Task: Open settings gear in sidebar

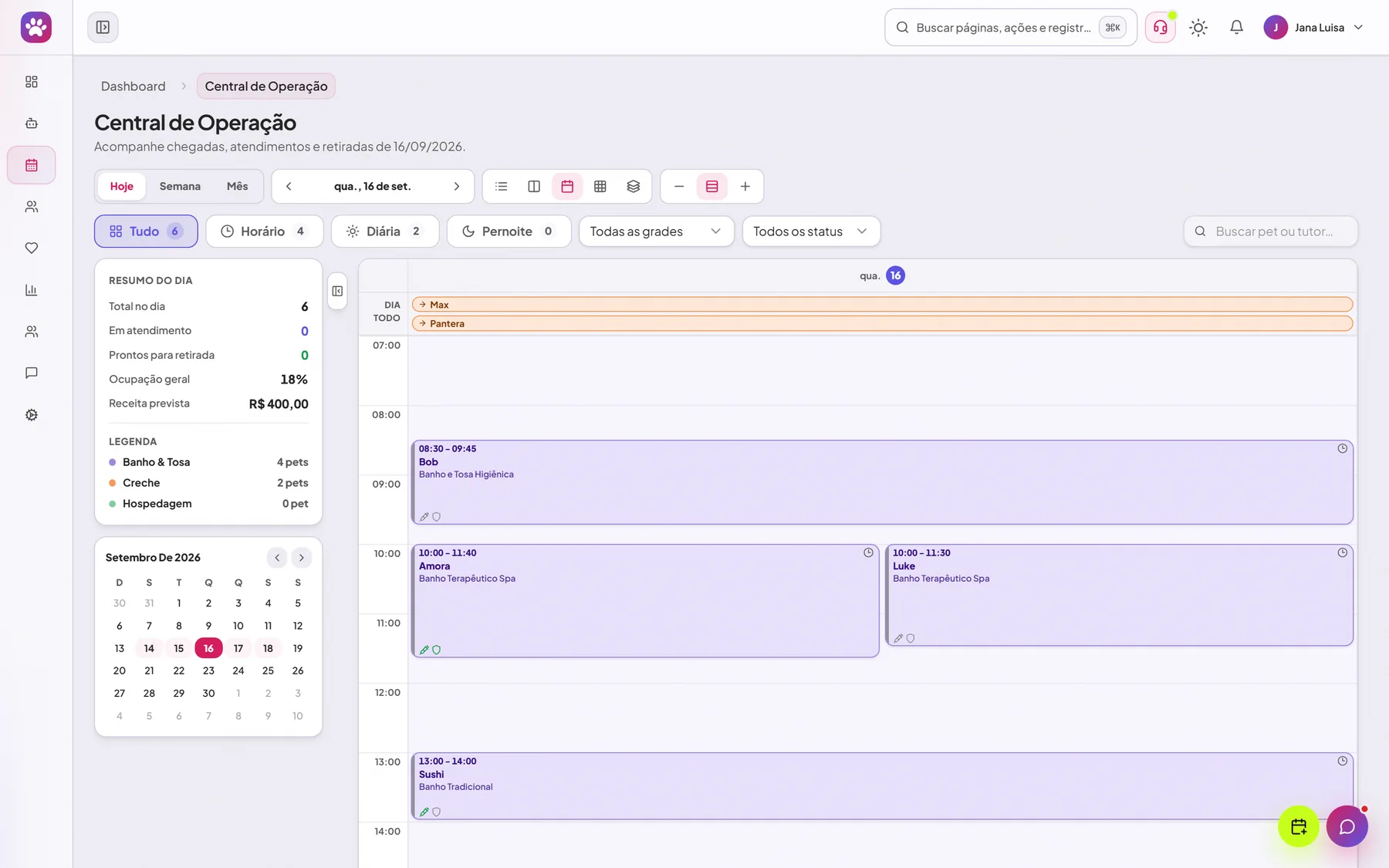Action: pos(32,415)
